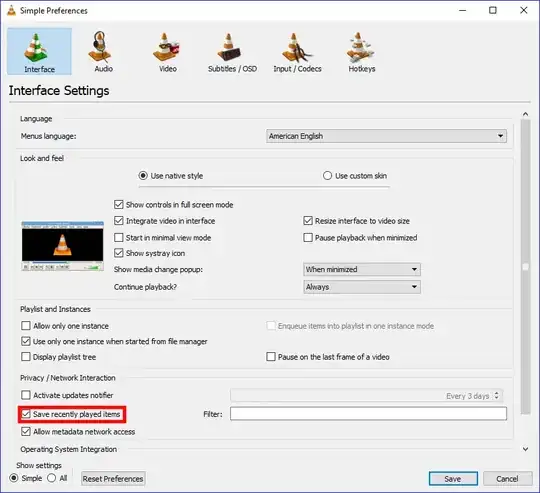Click the Every 3 days update interval stepper
540x493 pixels.
point(496,396)
